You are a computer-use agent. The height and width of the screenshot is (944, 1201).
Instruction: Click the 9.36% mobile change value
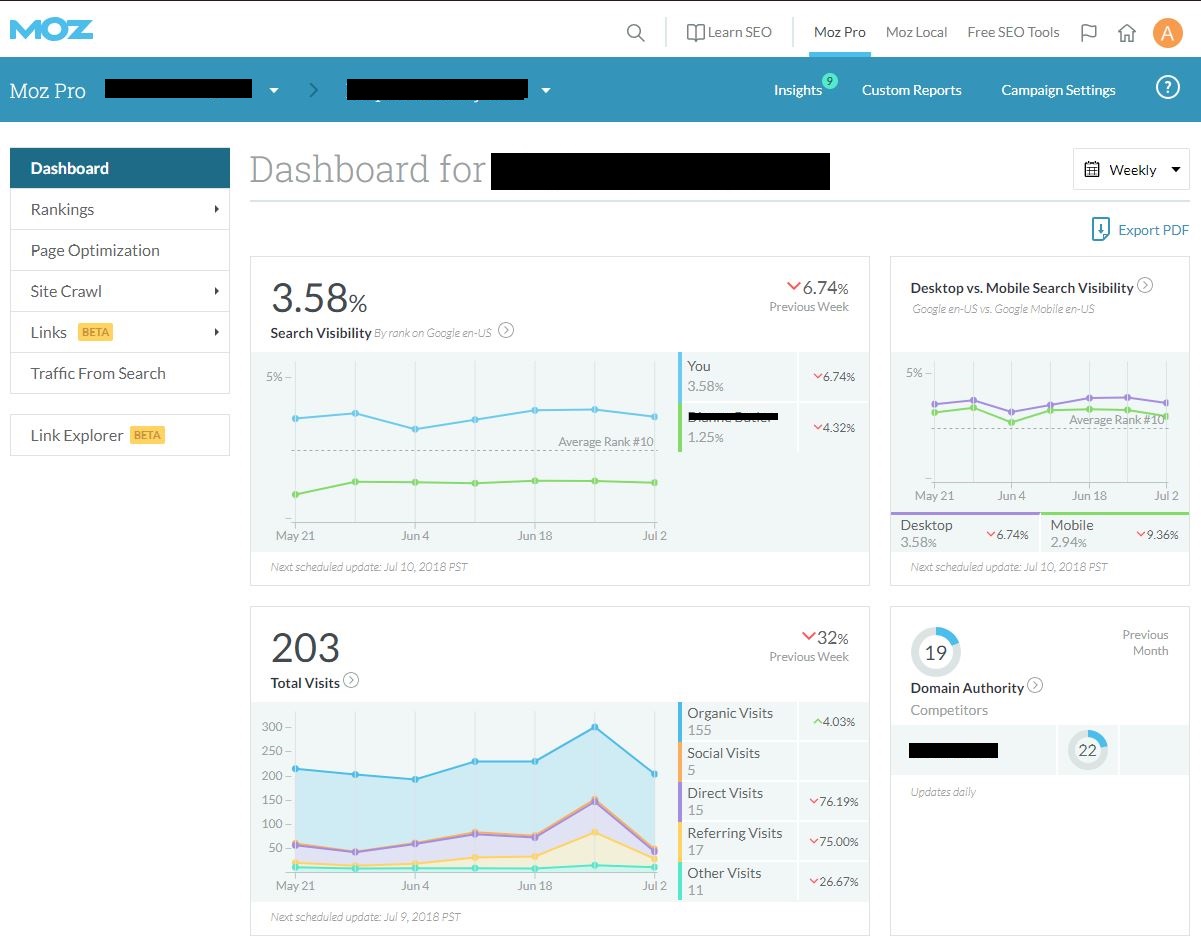(x=1157, y=534)
